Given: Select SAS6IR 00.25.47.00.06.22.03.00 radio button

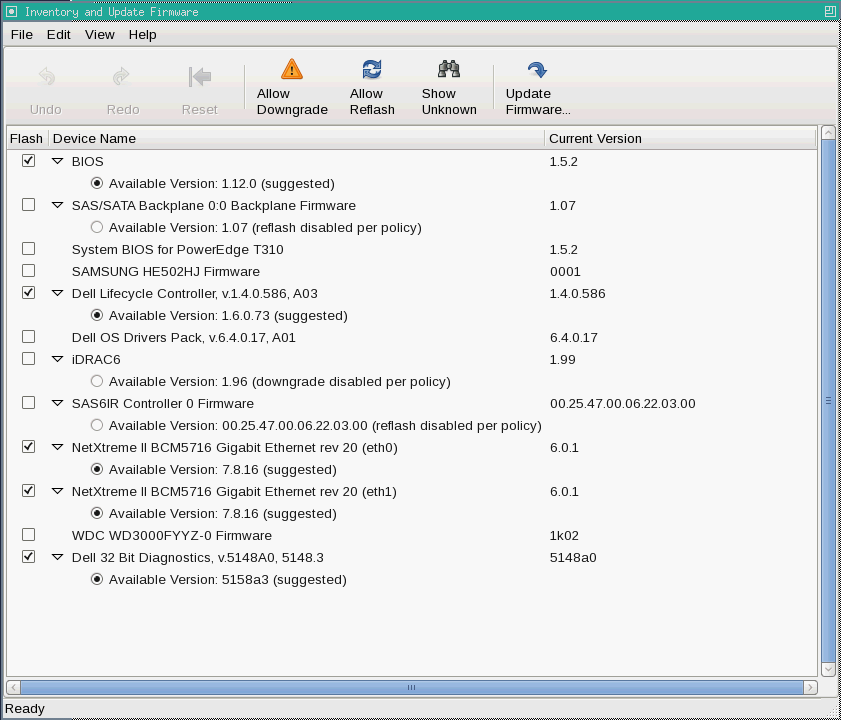Looking at the screenshot, I should coord(97,425).
